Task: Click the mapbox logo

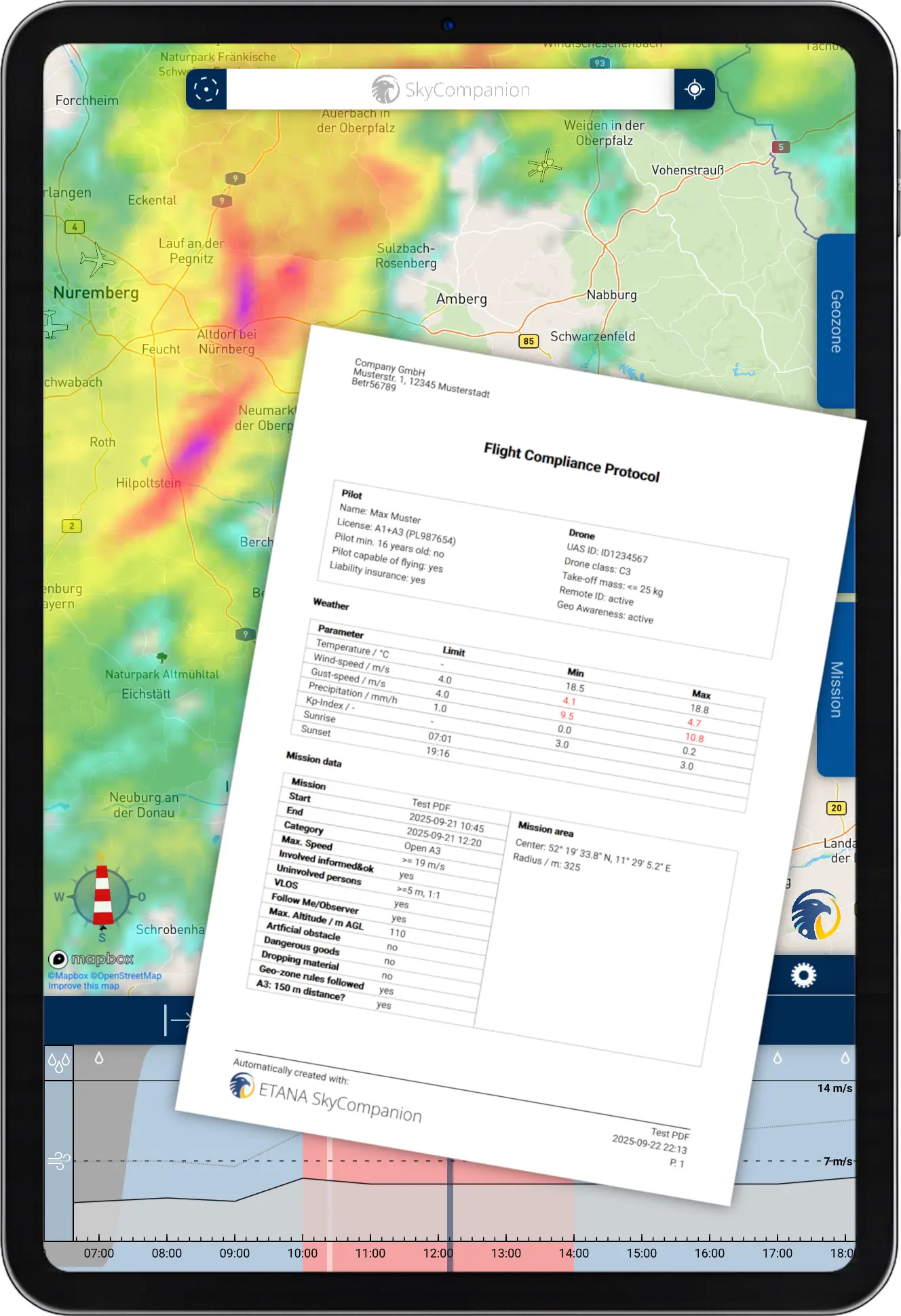Action: [91, 959]
